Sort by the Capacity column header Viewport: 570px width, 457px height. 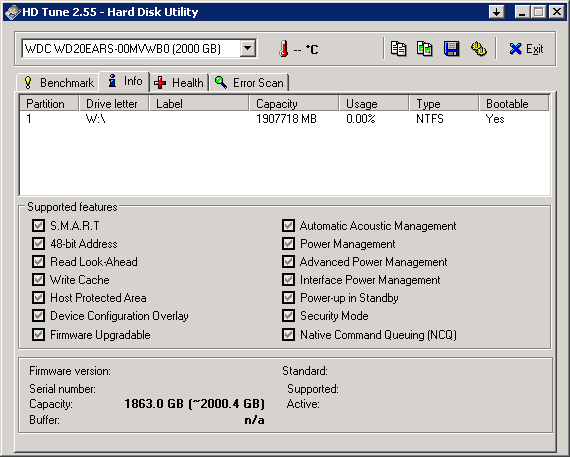(x=294, y=104)
